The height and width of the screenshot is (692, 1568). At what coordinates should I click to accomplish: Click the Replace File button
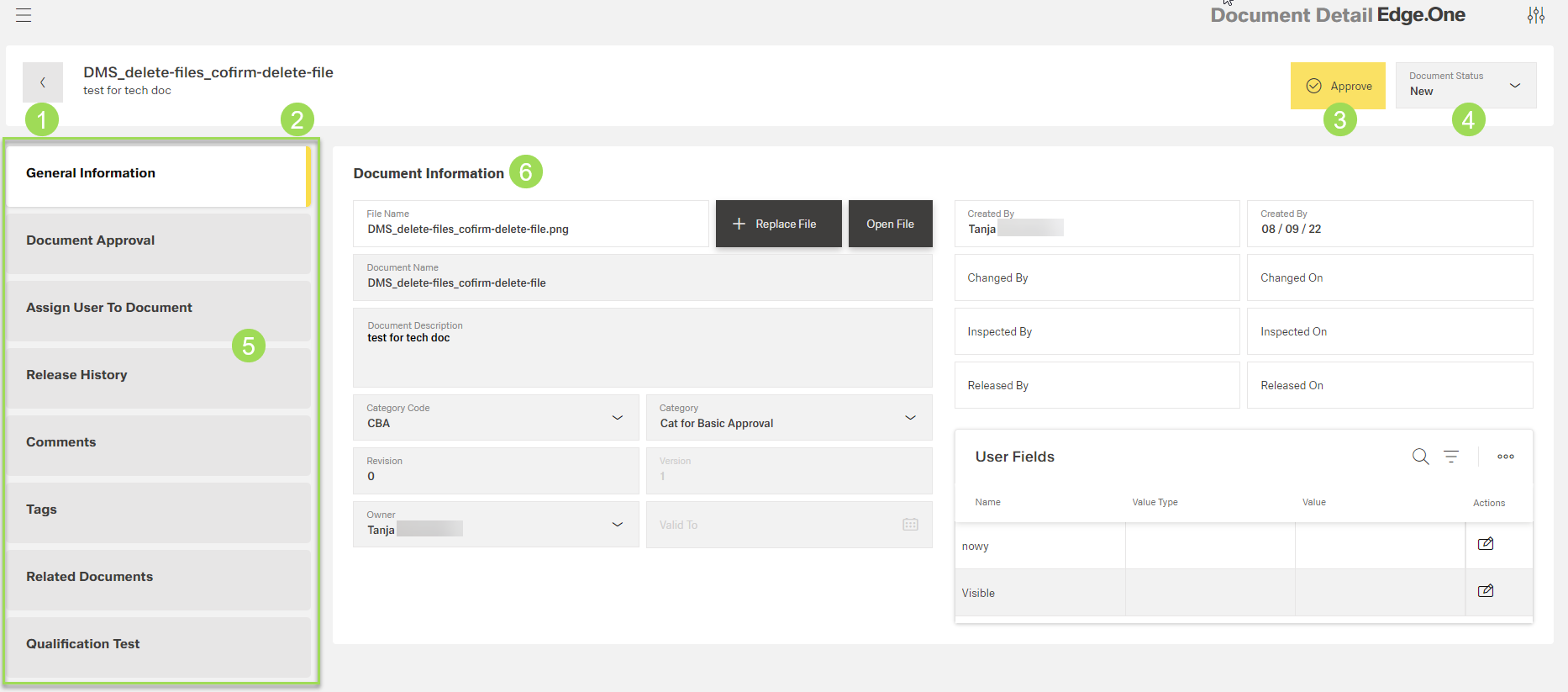point(778,224)
